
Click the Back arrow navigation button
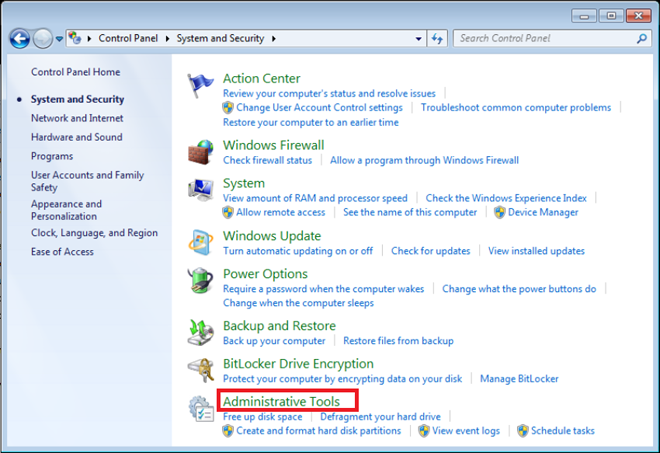pos(19,39)
